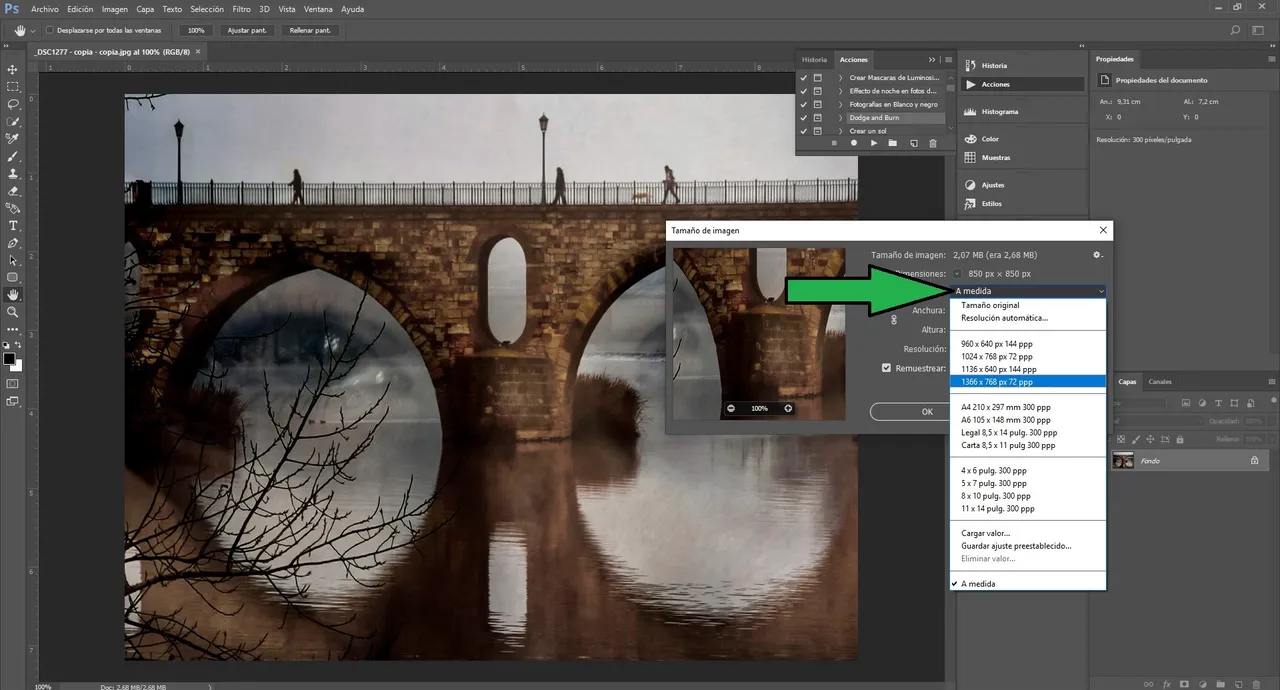Screen dimensions: 1280x690
Task: Open the A medida preset dropdown
Action: tap(1028, 291)
